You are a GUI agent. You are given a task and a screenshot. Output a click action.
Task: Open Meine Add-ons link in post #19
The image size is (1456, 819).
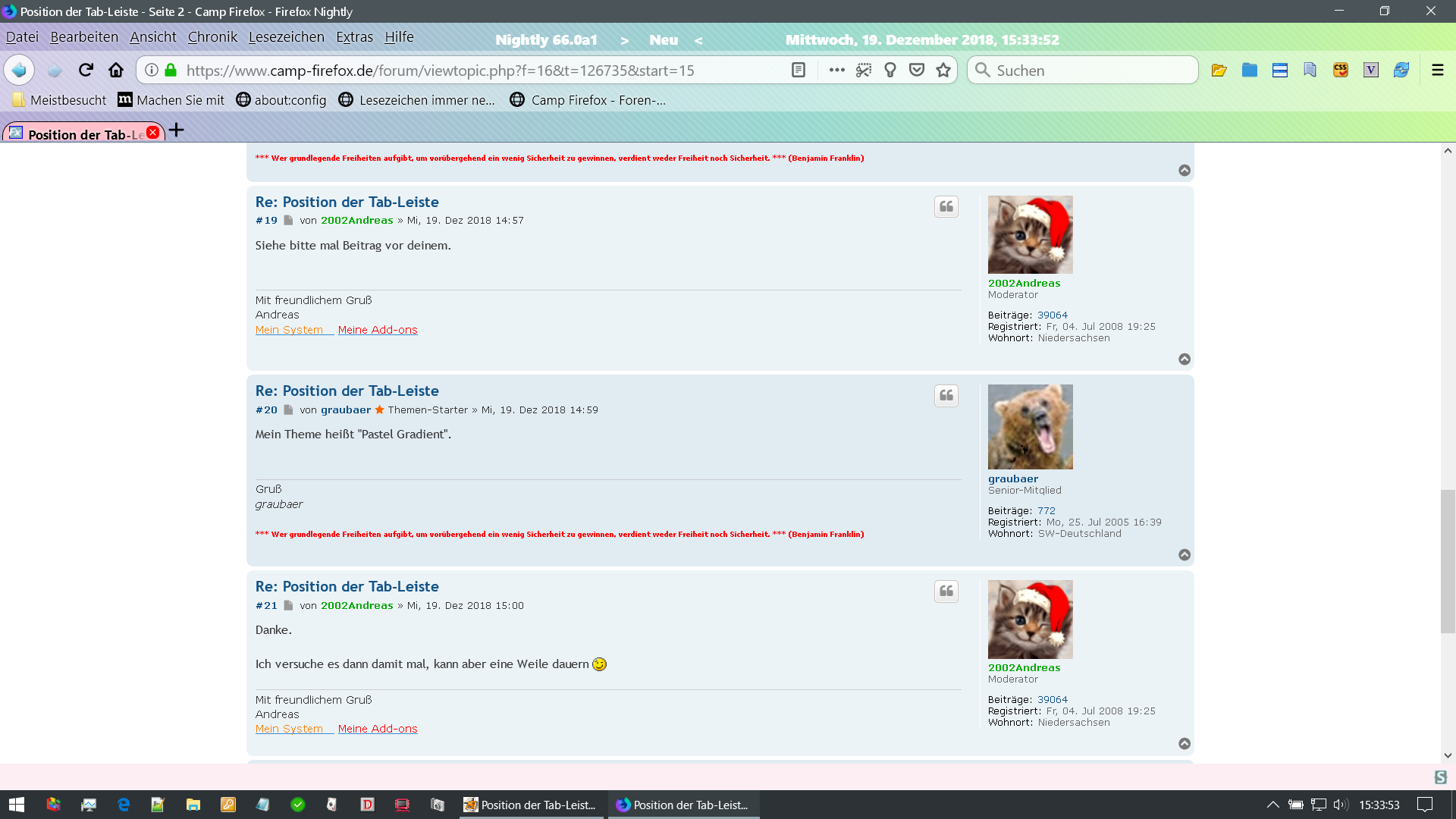tap(378, 330)
